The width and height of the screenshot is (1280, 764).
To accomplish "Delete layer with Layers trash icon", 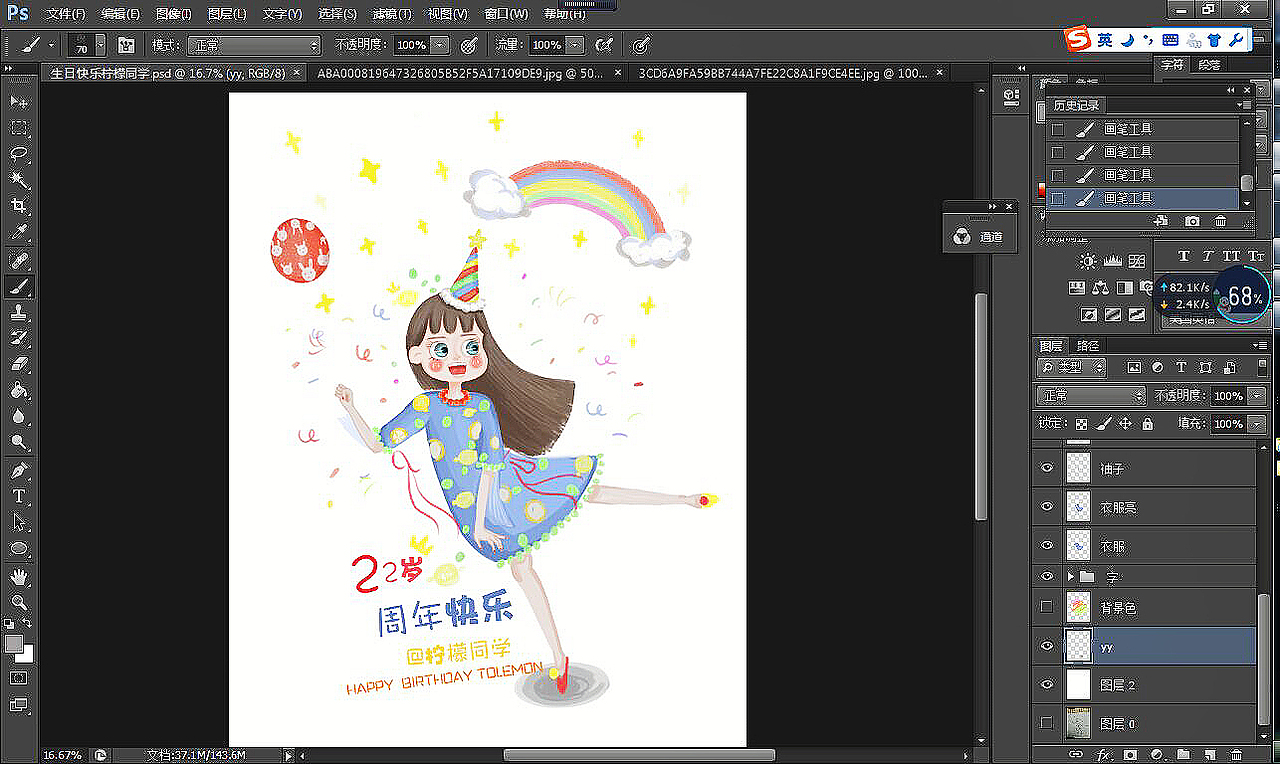I will [1236, 754].
